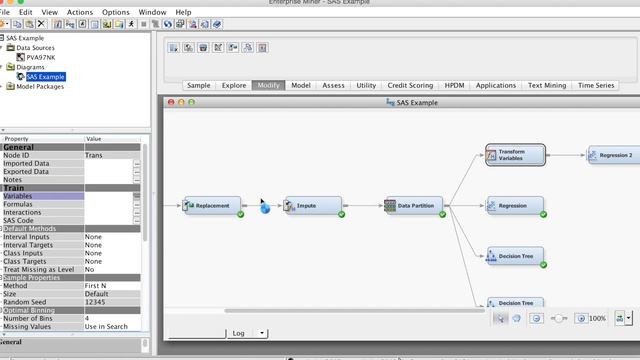This screenshot has height=360, width=640.
Task: Switch to the Explore tab
Action: point(234,85)
